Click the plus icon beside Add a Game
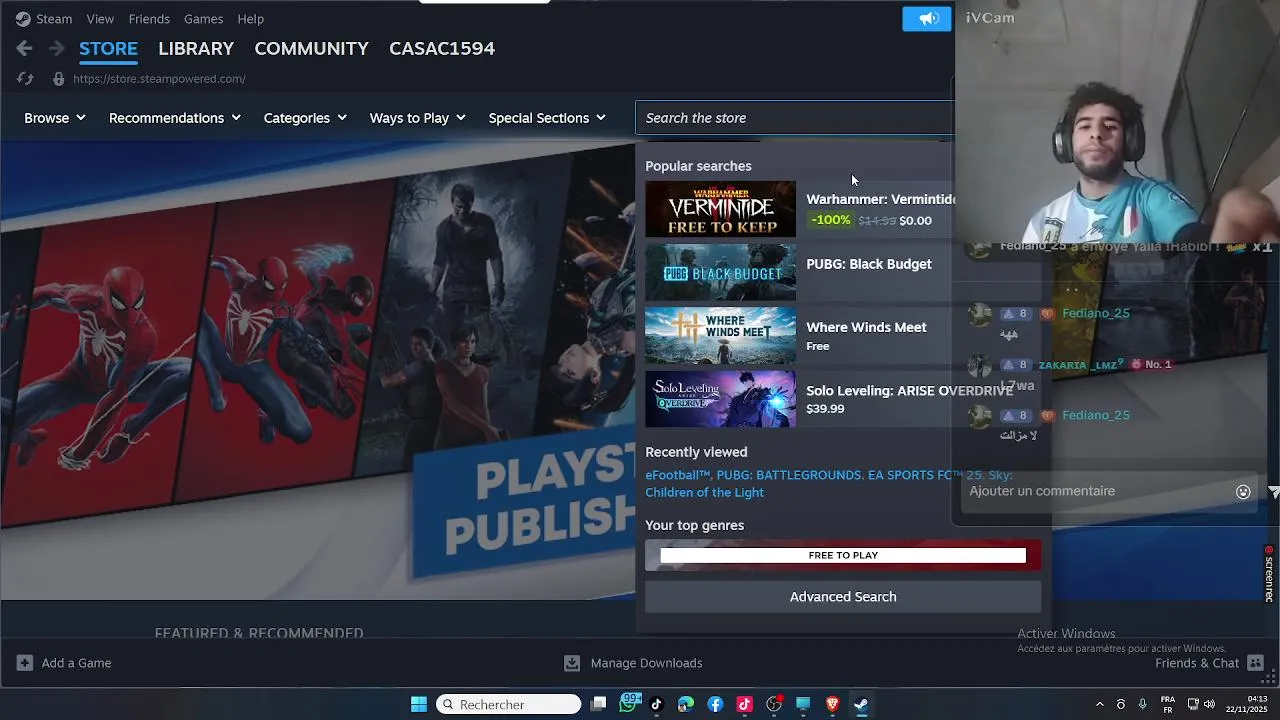This screenshot has height=720, width=1280. [25, 663]
